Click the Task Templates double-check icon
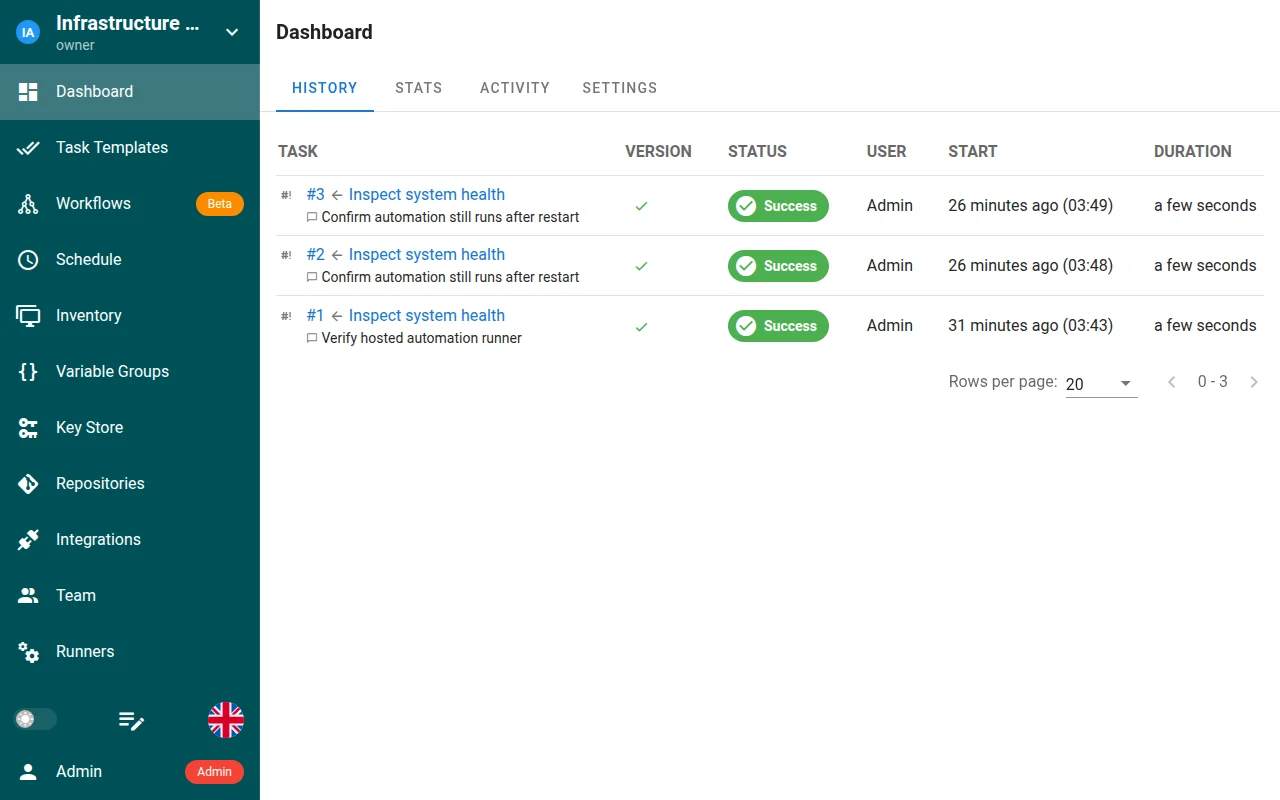The width and height of the screenshot is (1280, 800). pos(28,148)
